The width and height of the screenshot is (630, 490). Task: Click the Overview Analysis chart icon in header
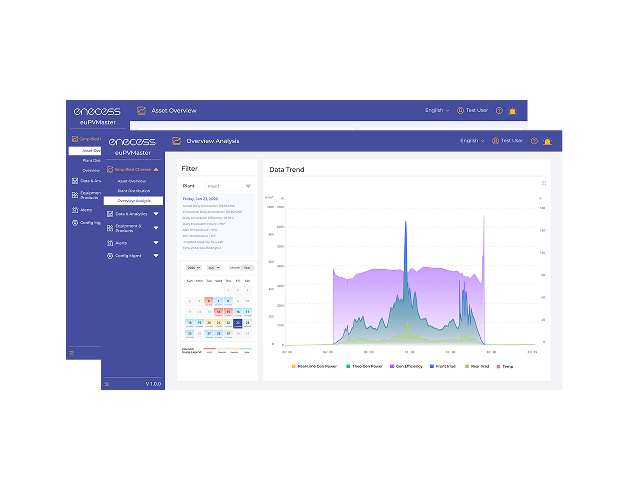(x=177, y=142)
